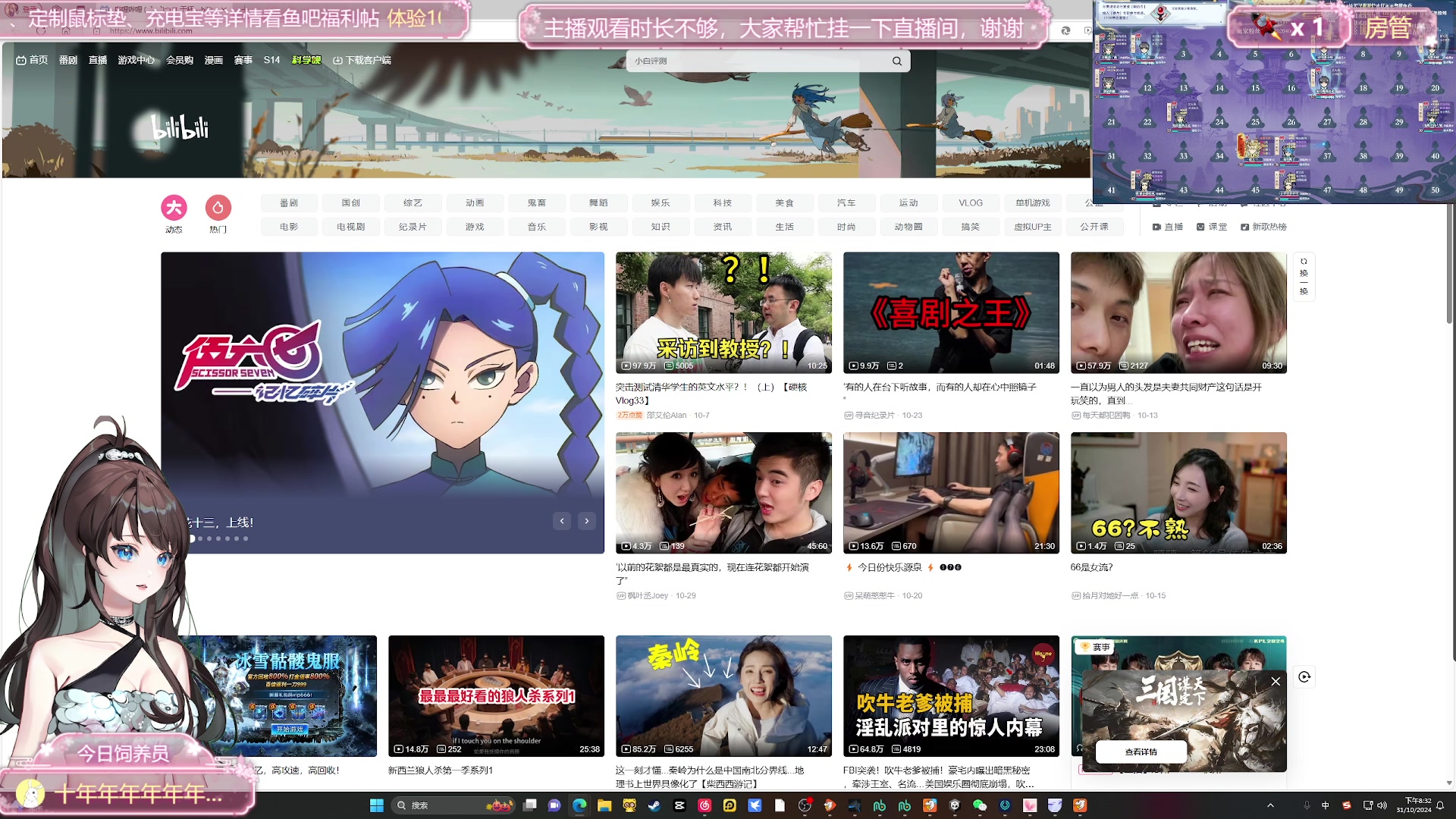Show next carousel slide arrow

coord(586,521)
